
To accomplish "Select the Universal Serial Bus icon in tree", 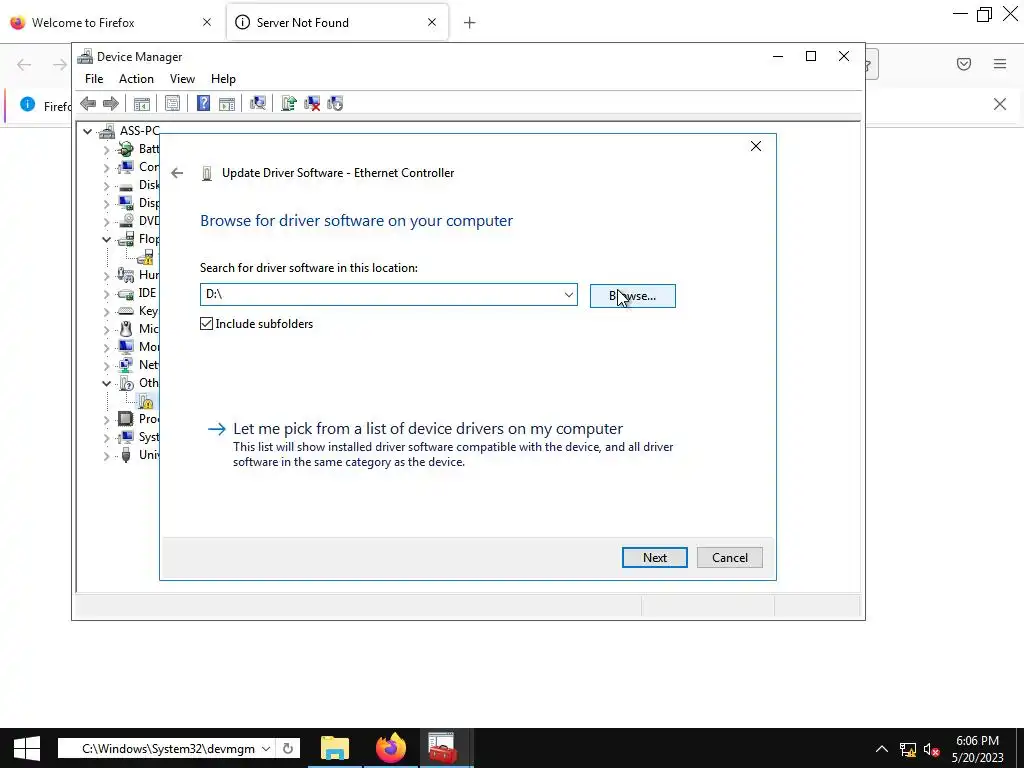I will 125,455.
